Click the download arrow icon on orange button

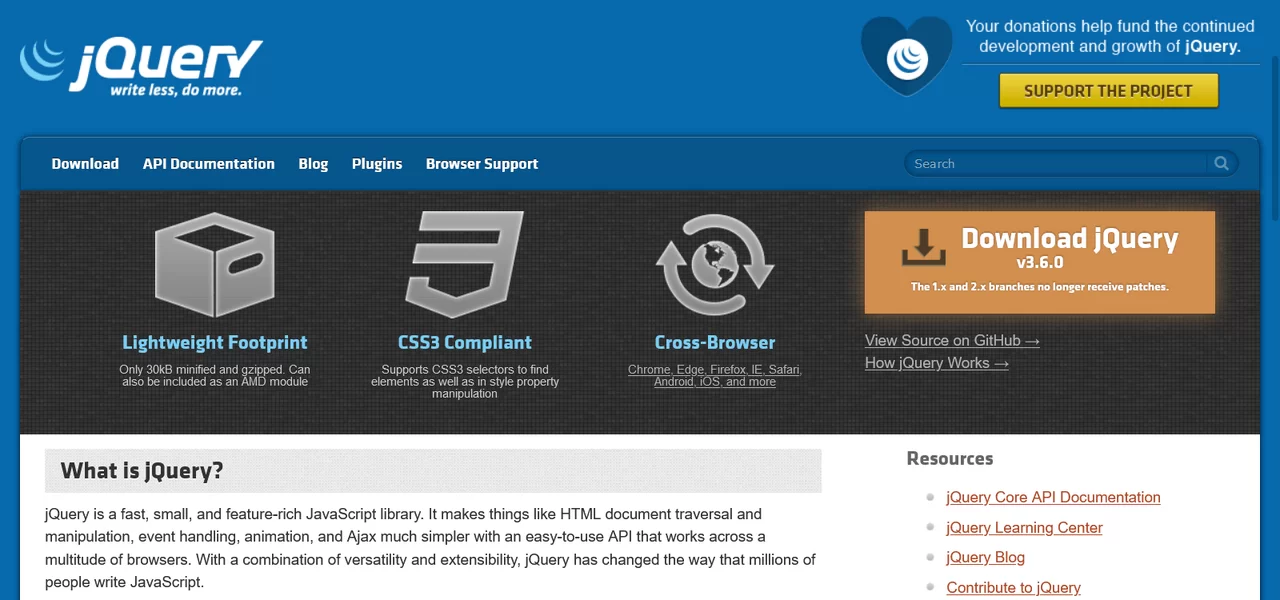click(923, 247)
